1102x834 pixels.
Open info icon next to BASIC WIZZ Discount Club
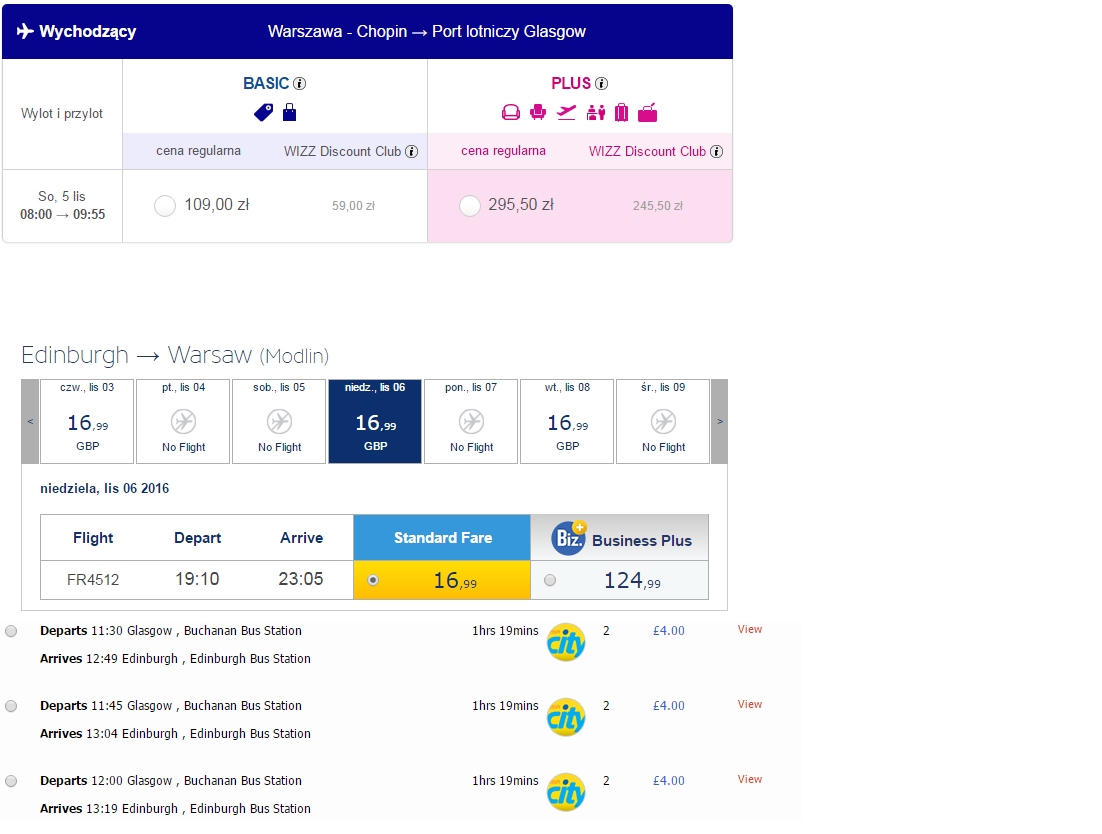click(x=412, y=152)
